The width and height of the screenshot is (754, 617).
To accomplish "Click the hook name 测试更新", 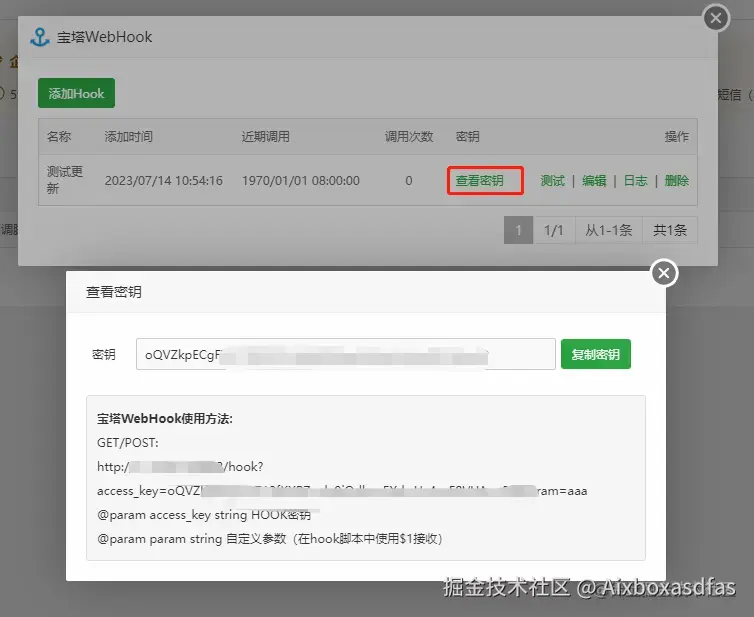I will tap(64, 180).
